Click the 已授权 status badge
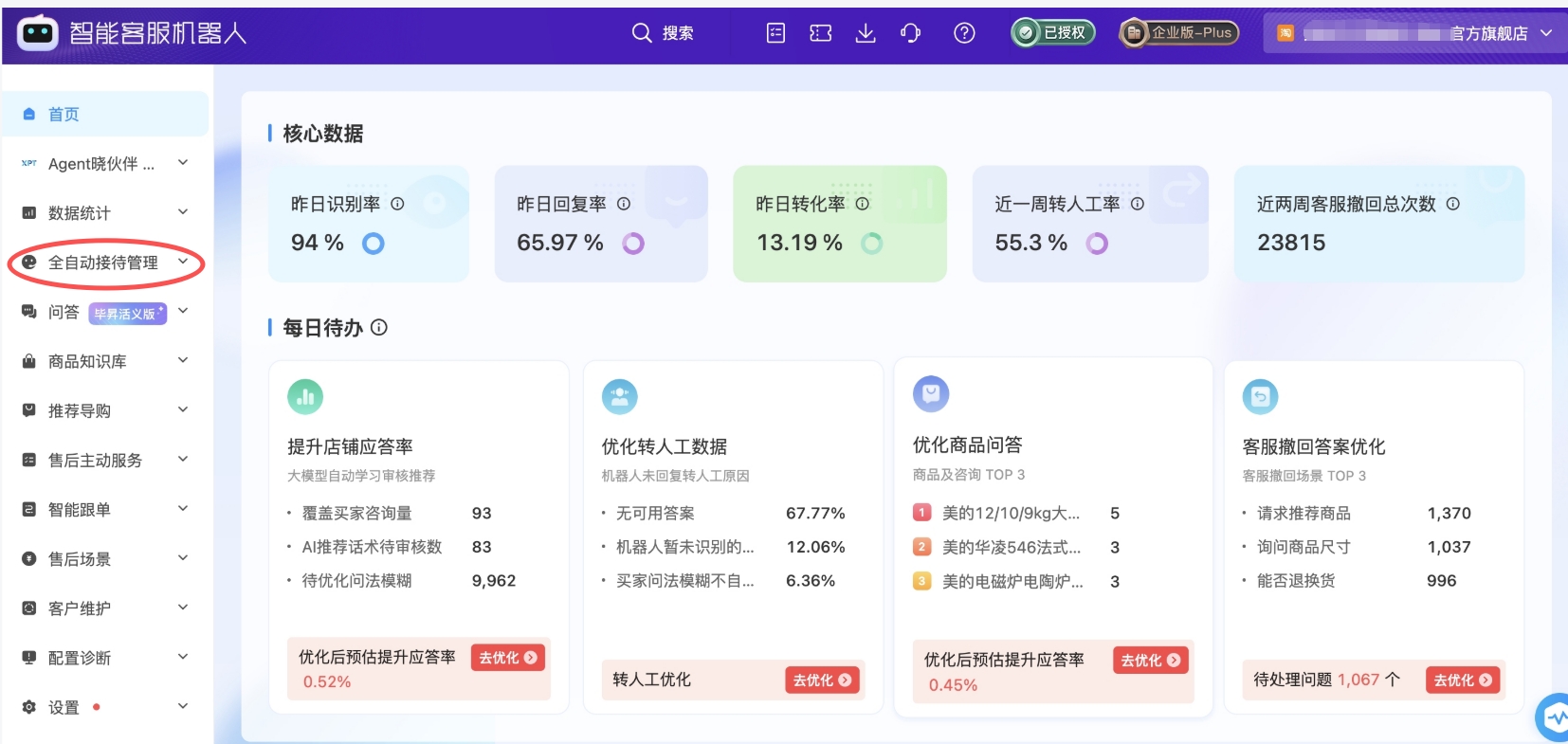Image resolution: width=1568 pixels, height=744 pixels. pos(1053,32)
